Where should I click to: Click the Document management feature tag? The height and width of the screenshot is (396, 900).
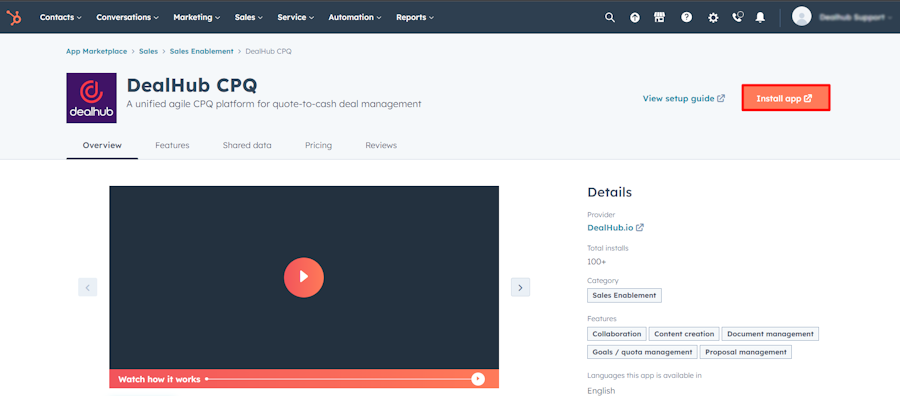(770, 333)
